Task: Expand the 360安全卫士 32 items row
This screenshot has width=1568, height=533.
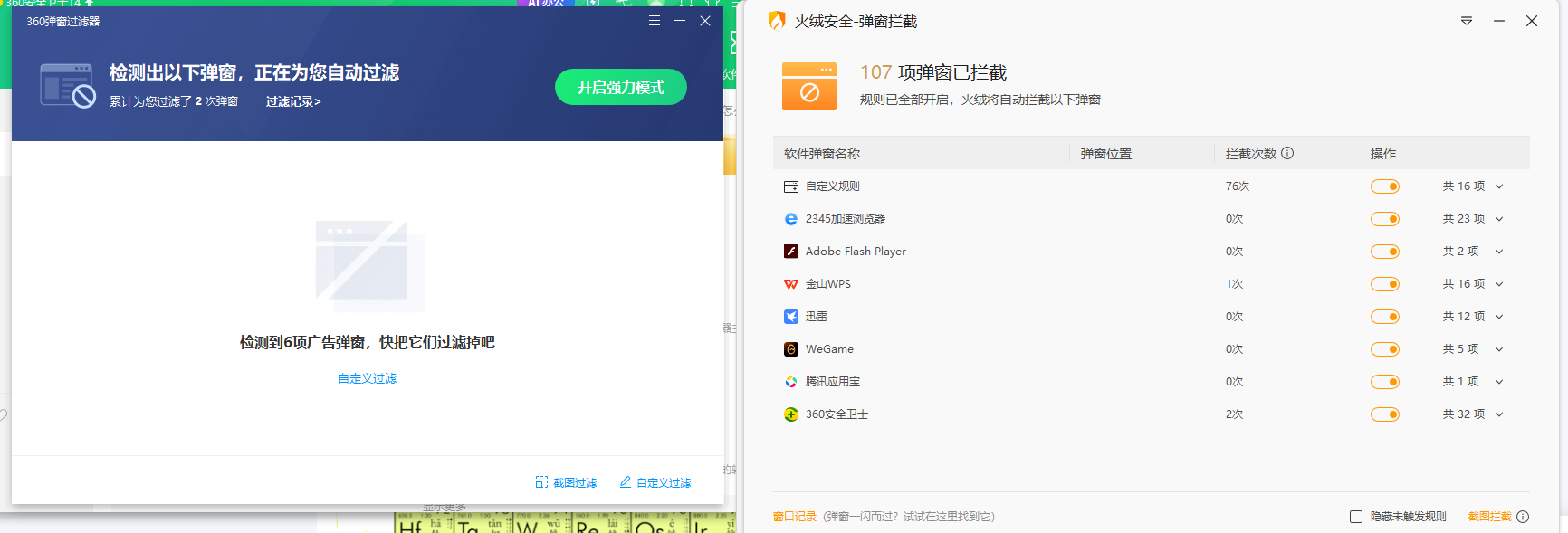Action: tap(1499, 414)
